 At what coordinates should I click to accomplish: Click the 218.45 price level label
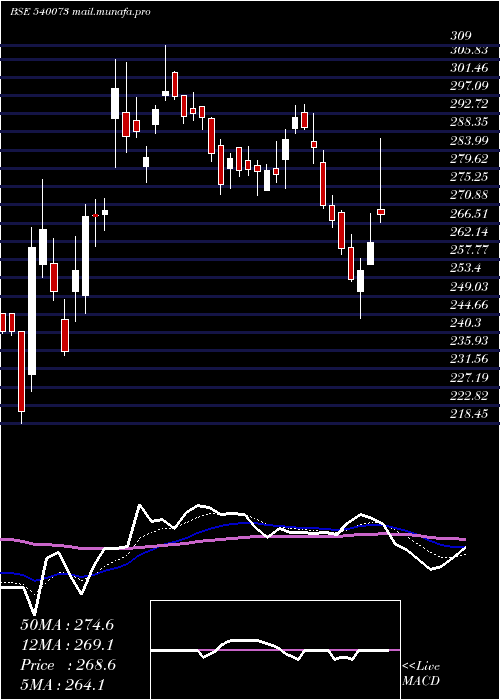(469, 414)
